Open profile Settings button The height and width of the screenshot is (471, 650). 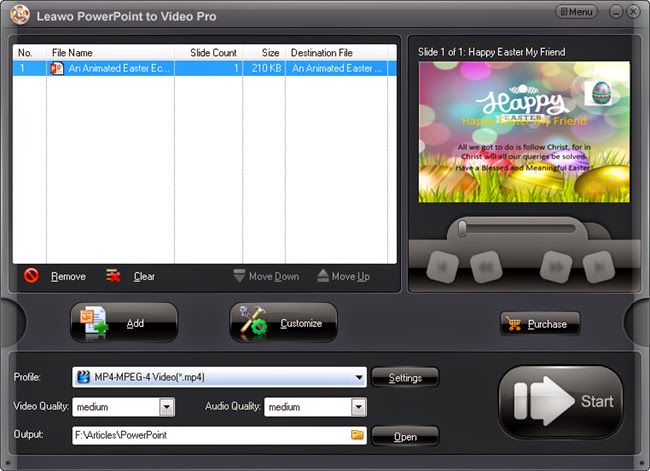coord(405,377)
